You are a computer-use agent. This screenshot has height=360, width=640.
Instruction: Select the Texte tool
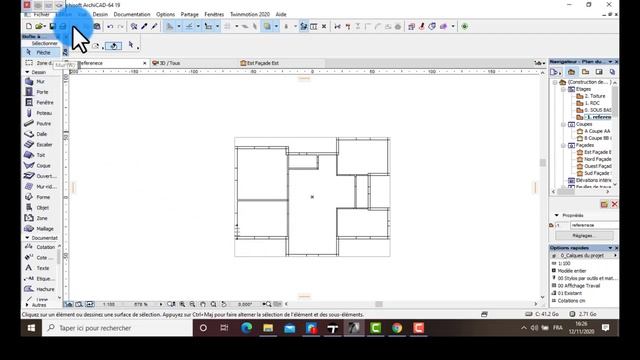pyautogui.click(x=40, y=268)
